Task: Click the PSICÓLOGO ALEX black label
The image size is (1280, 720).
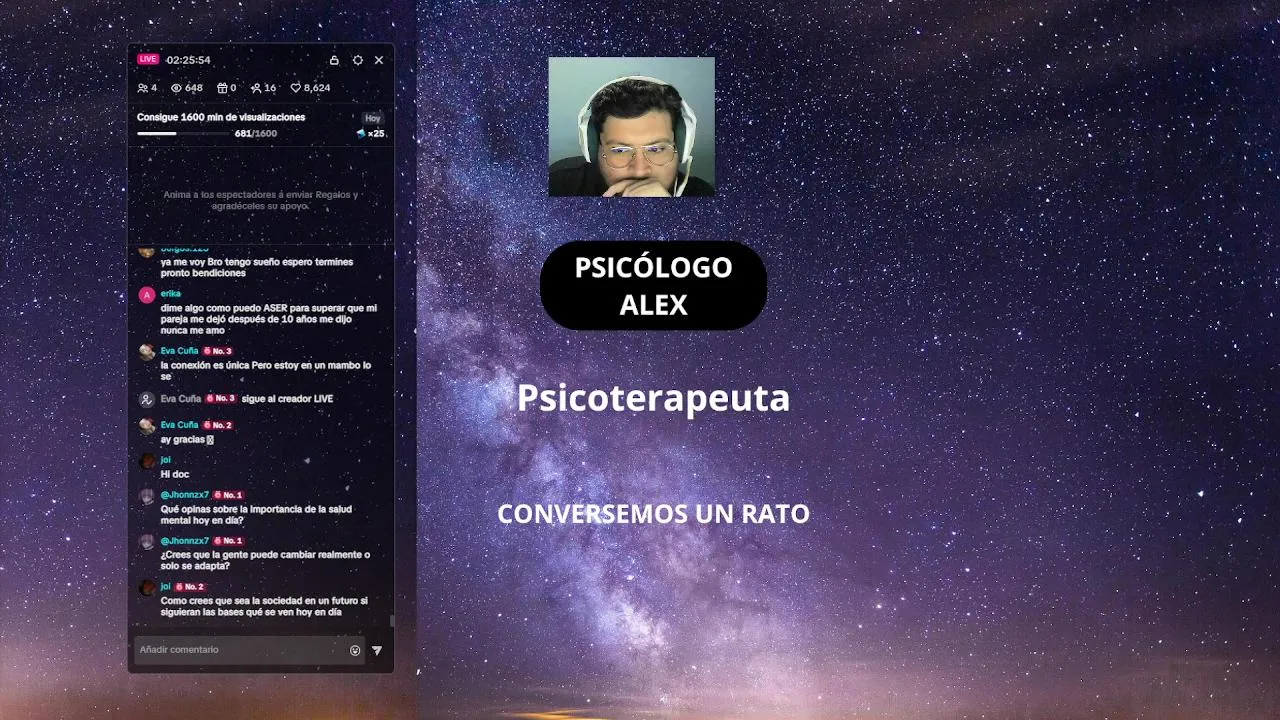Action: click(653, 285)
